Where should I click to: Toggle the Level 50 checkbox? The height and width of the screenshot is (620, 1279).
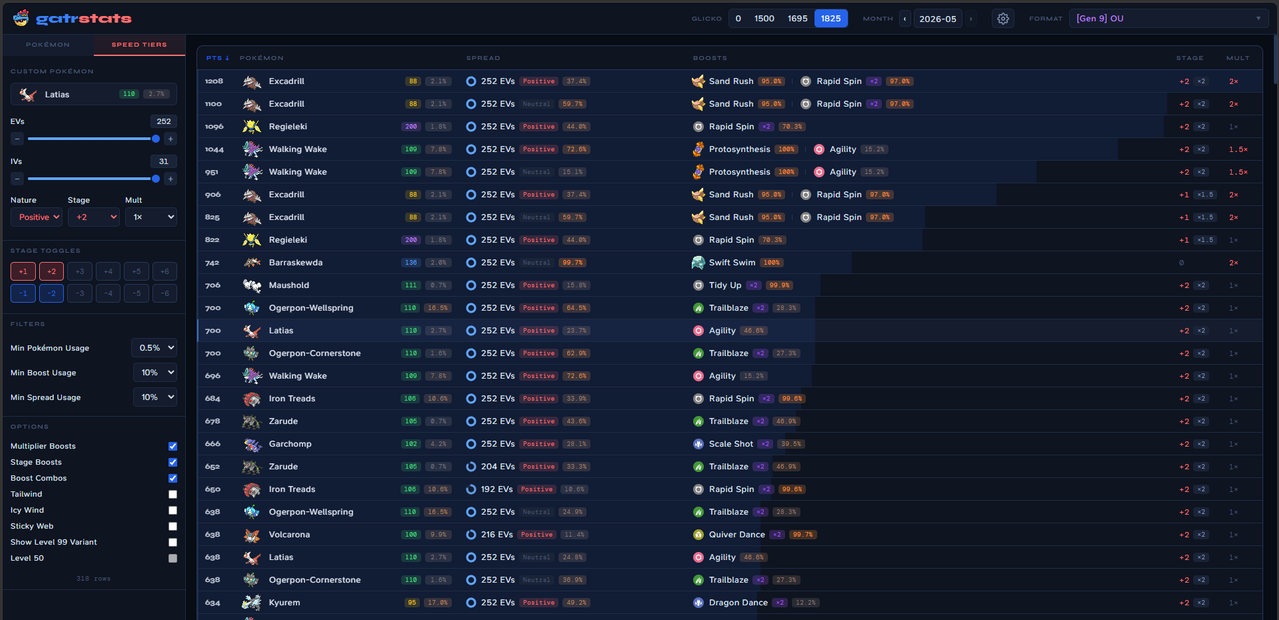click(173, 558)
